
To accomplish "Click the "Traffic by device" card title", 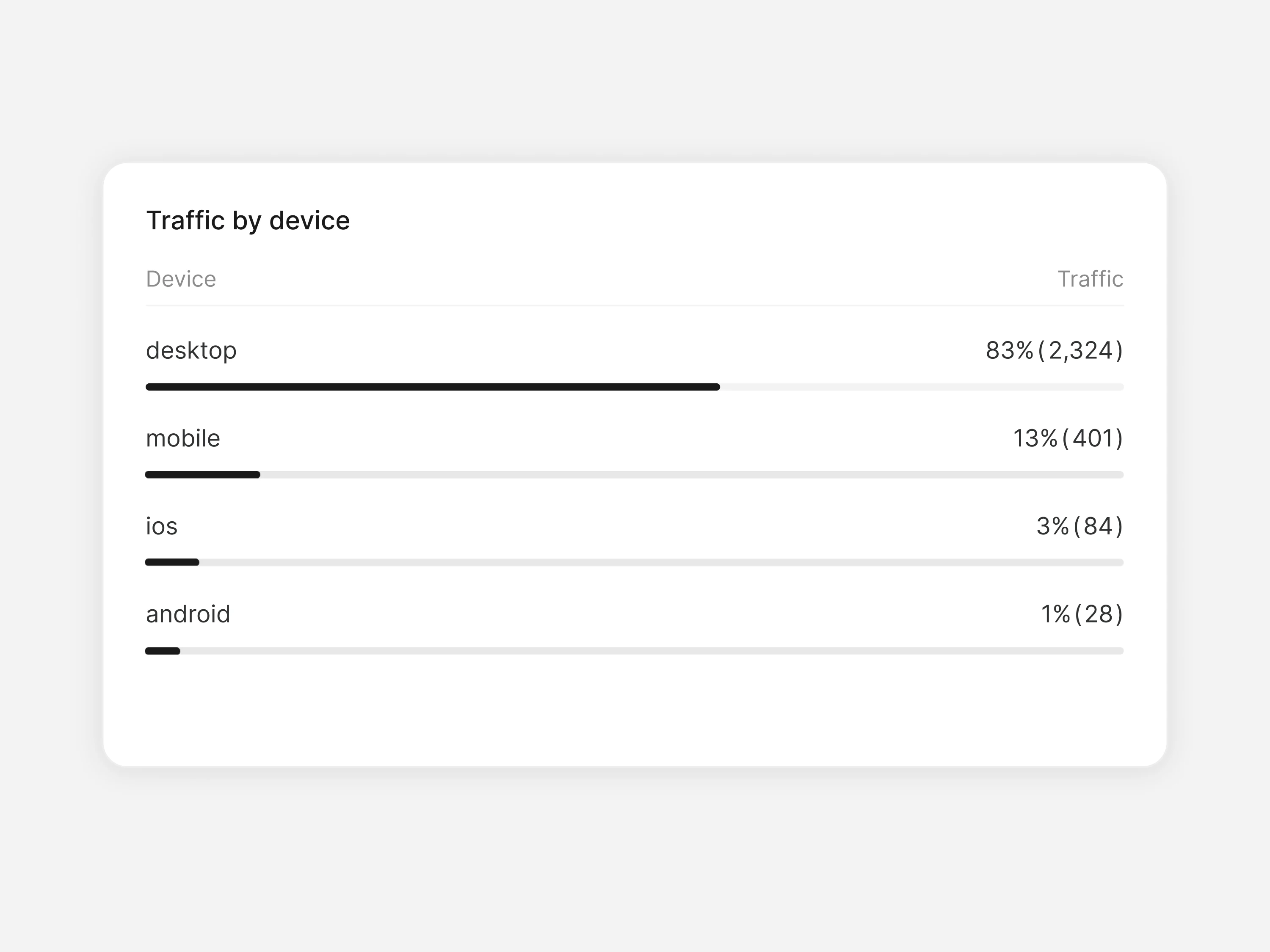I will (x=248, y=221).
